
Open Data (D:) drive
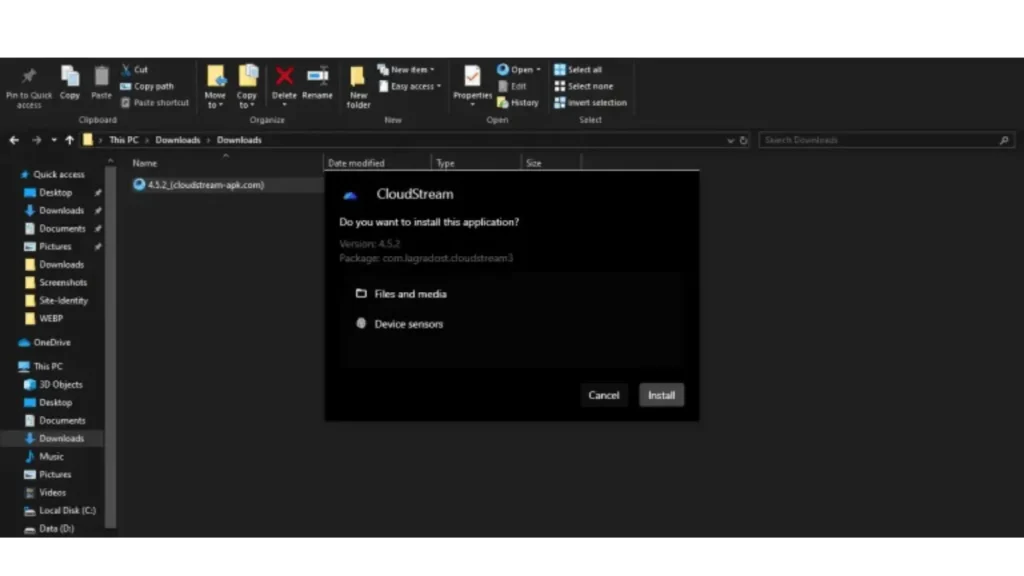tap(49, 529)
